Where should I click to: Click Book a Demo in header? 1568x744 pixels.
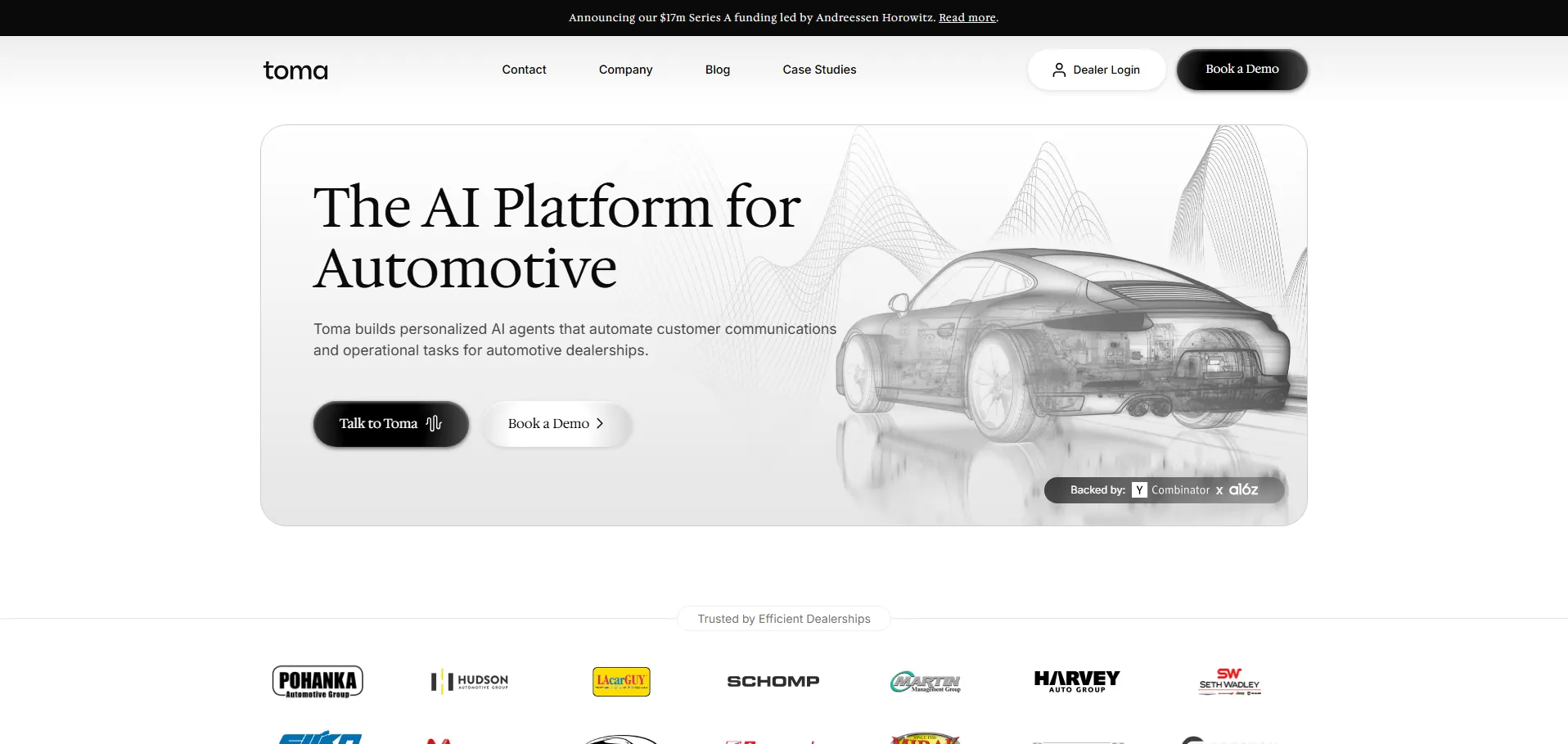point(1241,70)
